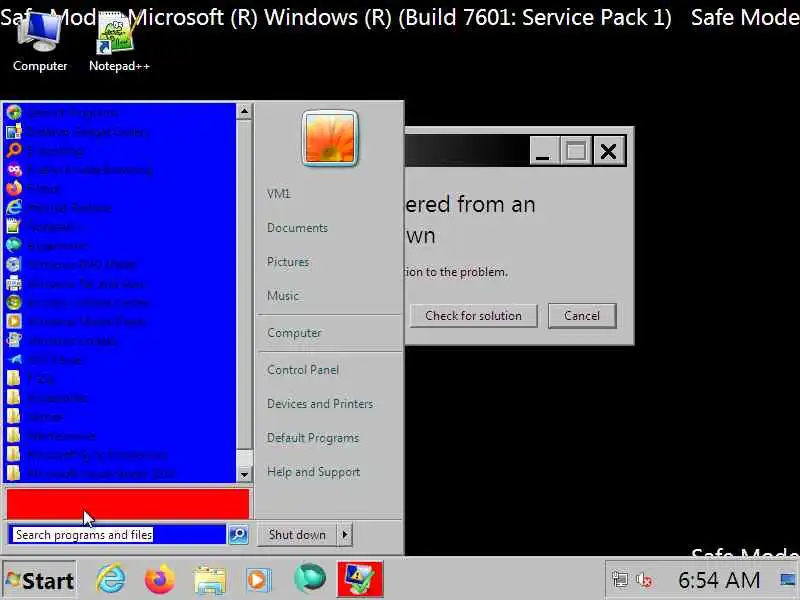Open the Notepad++ desktop shortcut
Image resolution: width=800 pixels, height=600 pixels.
(119, 42)
